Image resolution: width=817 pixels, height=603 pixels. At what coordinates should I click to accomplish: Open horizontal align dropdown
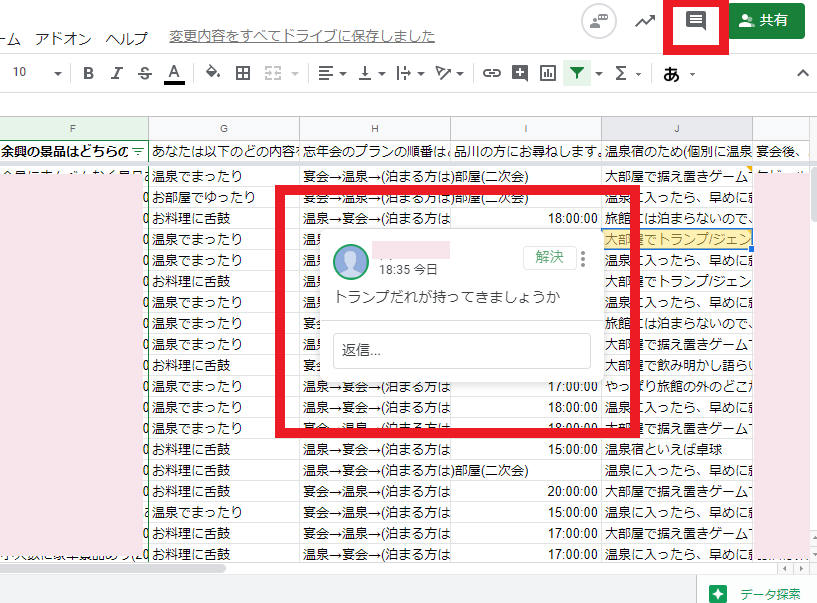(332, 73)
